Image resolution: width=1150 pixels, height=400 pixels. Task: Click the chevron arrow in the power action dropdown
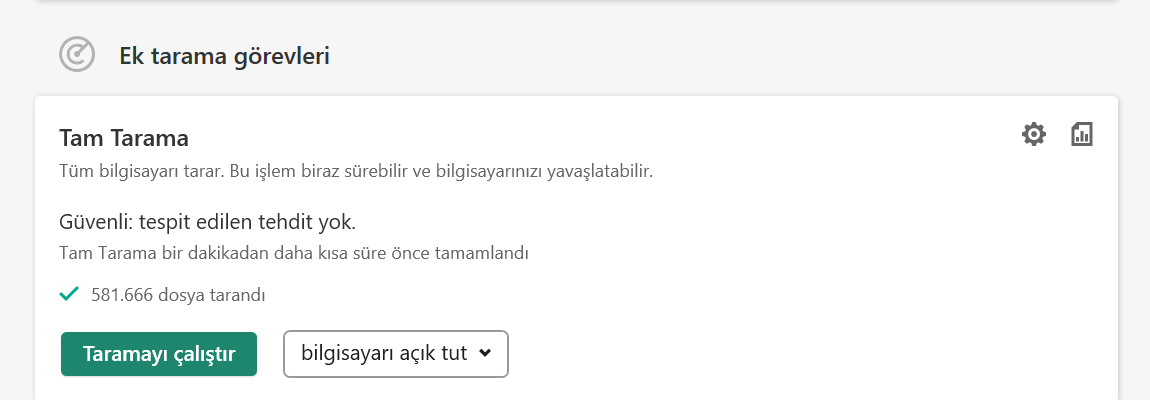(485, 353)
